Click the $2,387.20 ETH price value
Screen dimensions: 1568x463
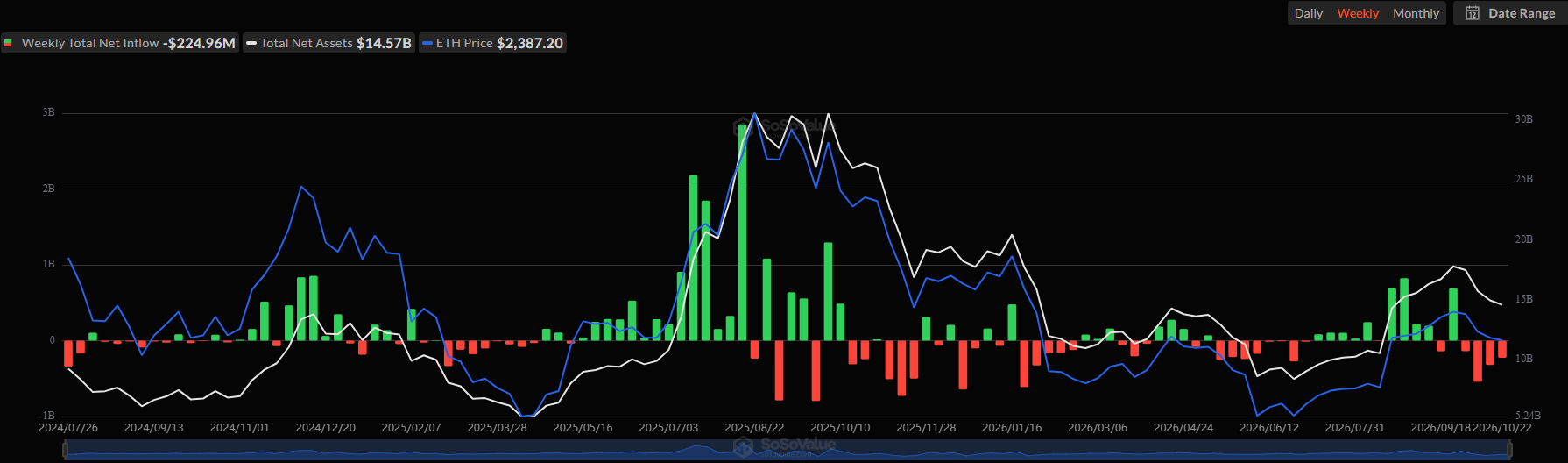tap(530, 43)
